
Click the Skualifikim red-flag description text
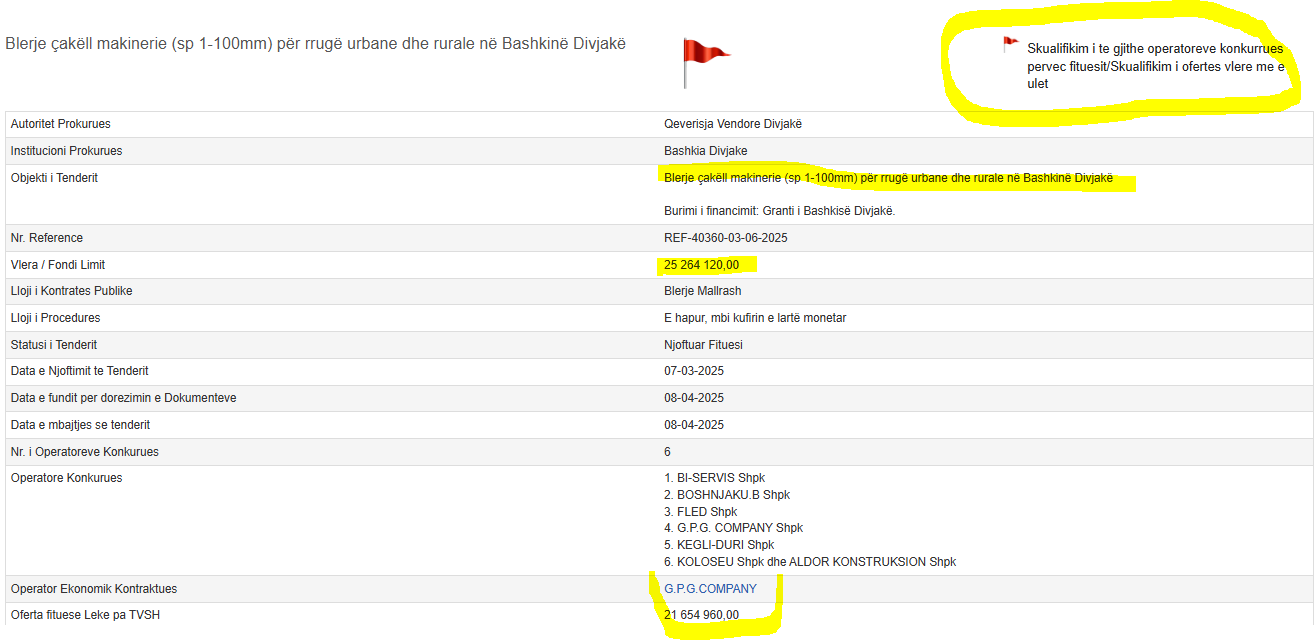coord(1154,66)
